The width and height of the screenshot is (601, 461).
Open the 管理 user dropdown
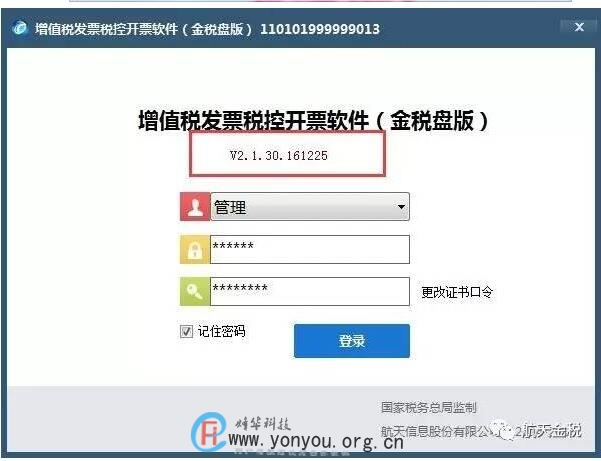(310, 207)
